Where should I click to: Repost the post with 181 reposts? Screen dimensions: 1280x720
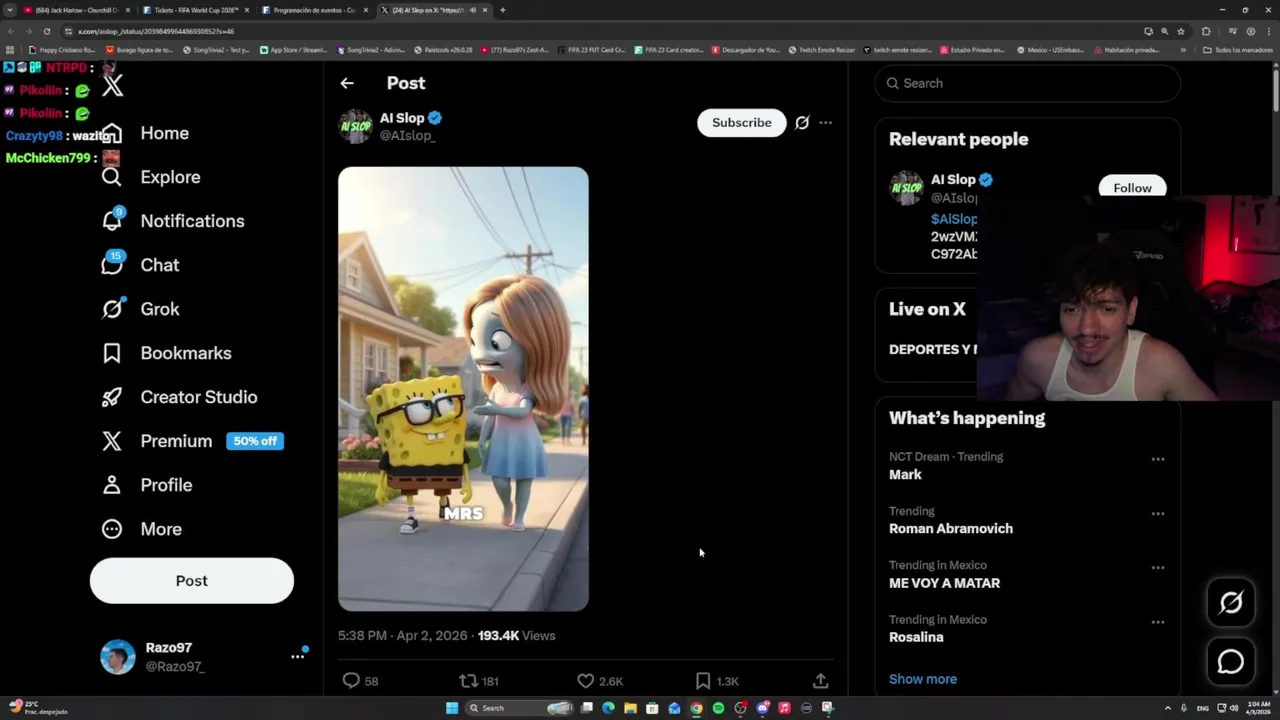pos(479,681)
